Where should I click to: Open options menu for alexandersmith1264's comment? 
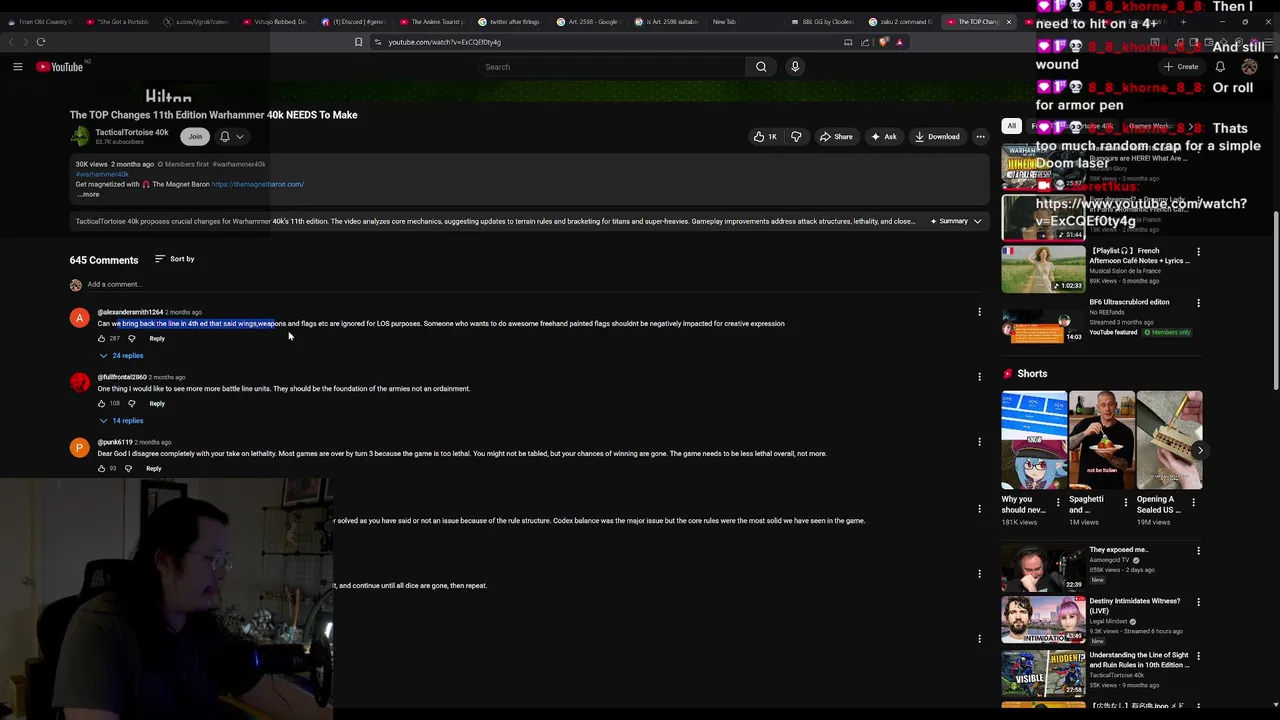[979, 312]
